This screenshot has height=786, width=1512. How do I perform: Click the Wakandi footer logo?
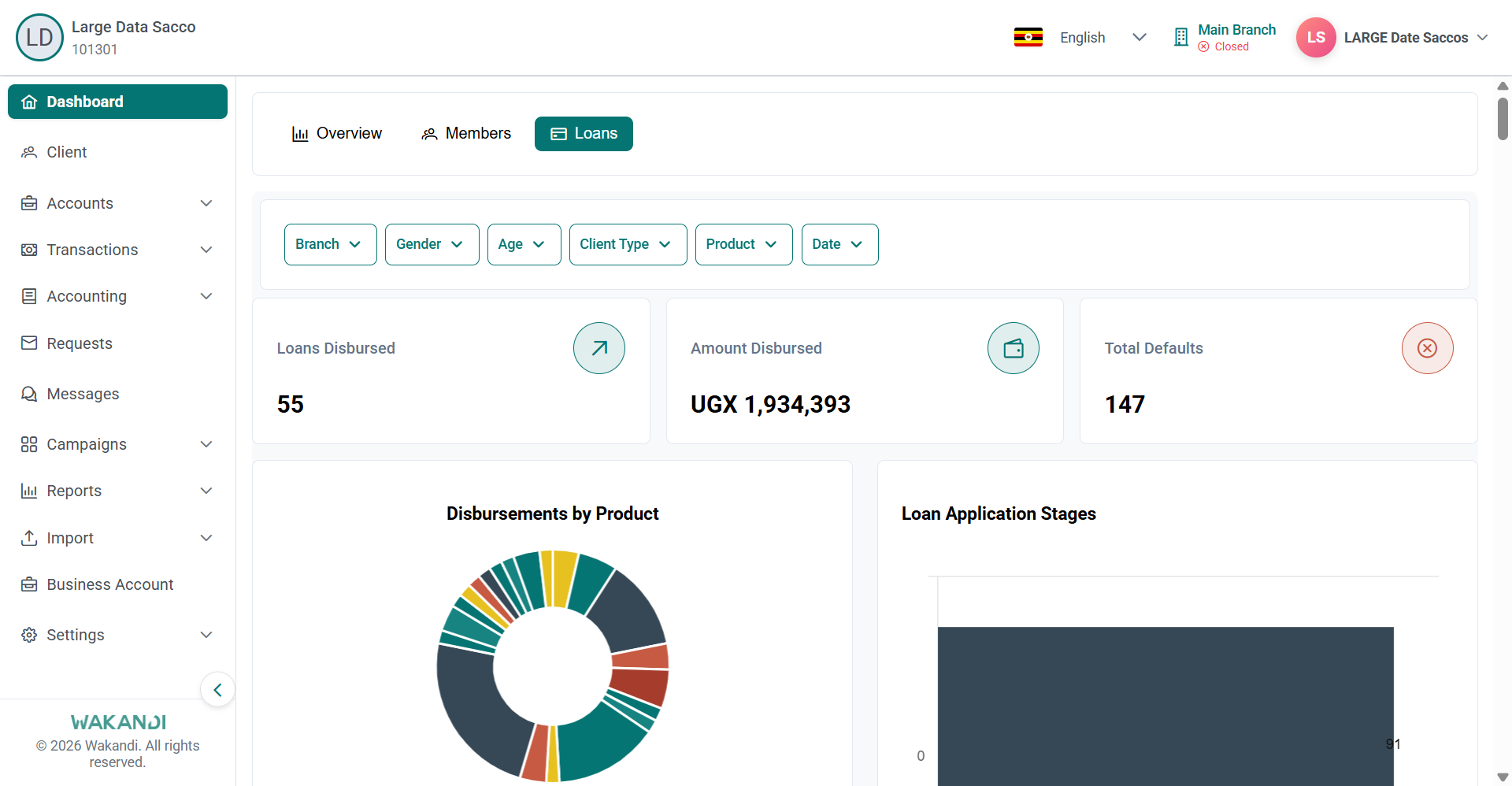(x=118, y=722)
